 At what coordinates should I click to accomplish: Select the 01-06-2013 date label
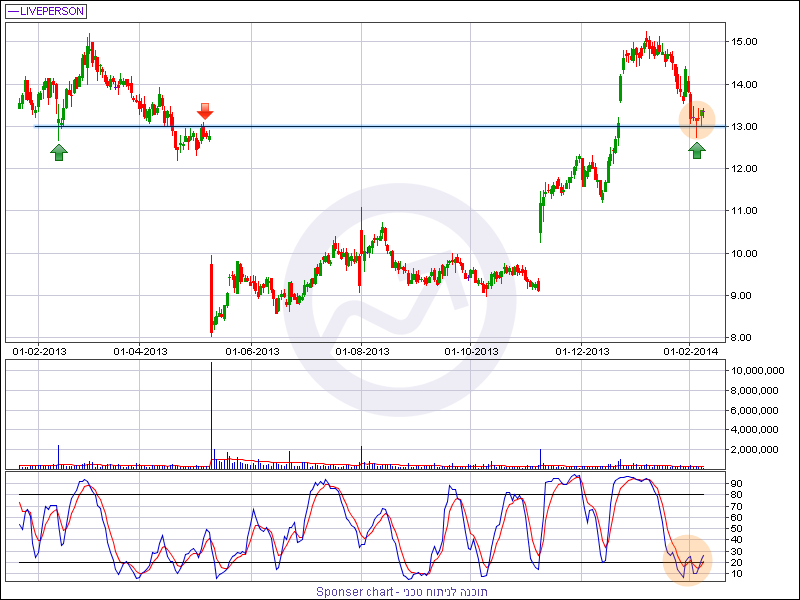[253, 352]
